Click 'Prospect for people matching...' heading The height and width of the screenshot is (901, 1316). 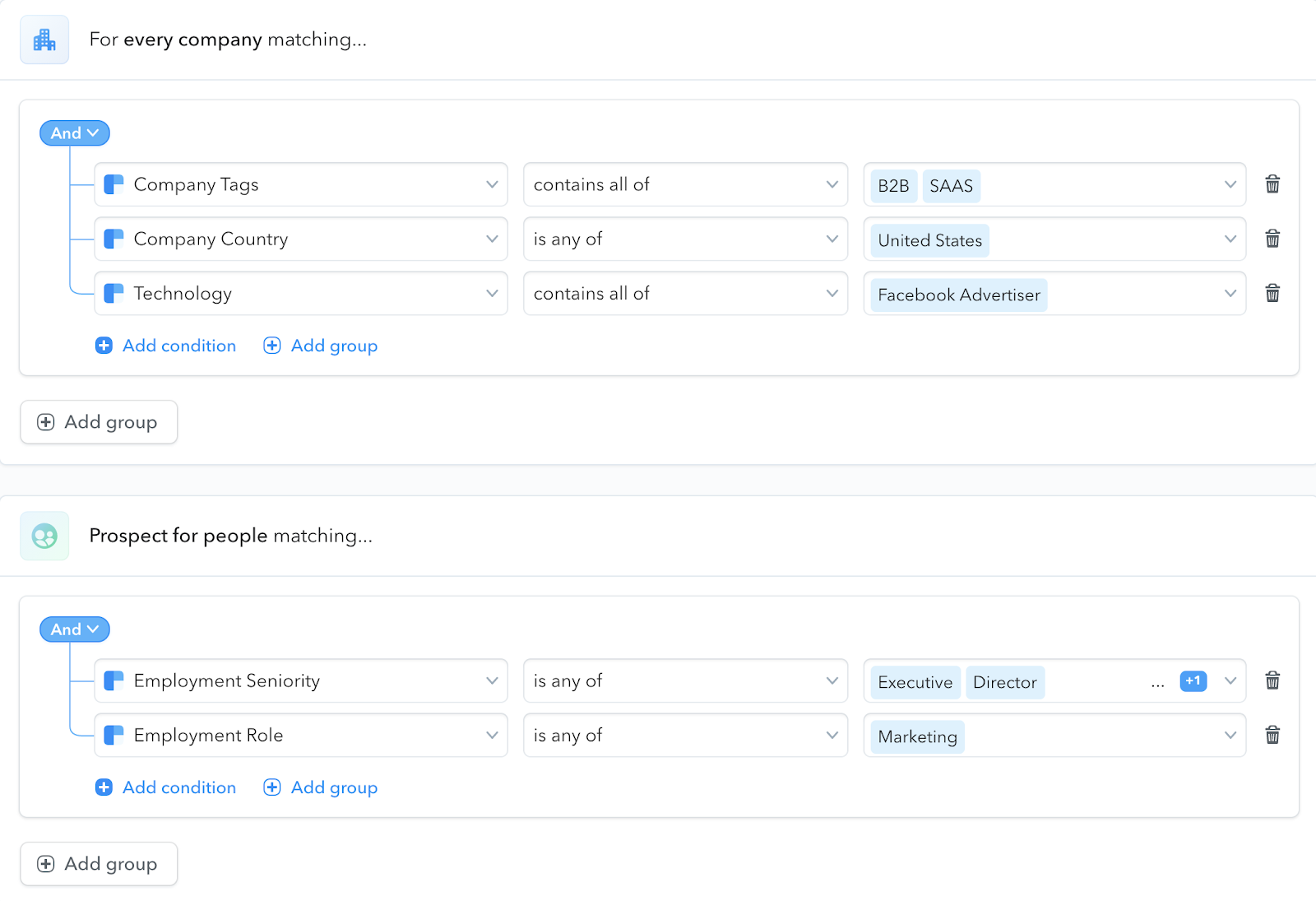pos(231,536)
